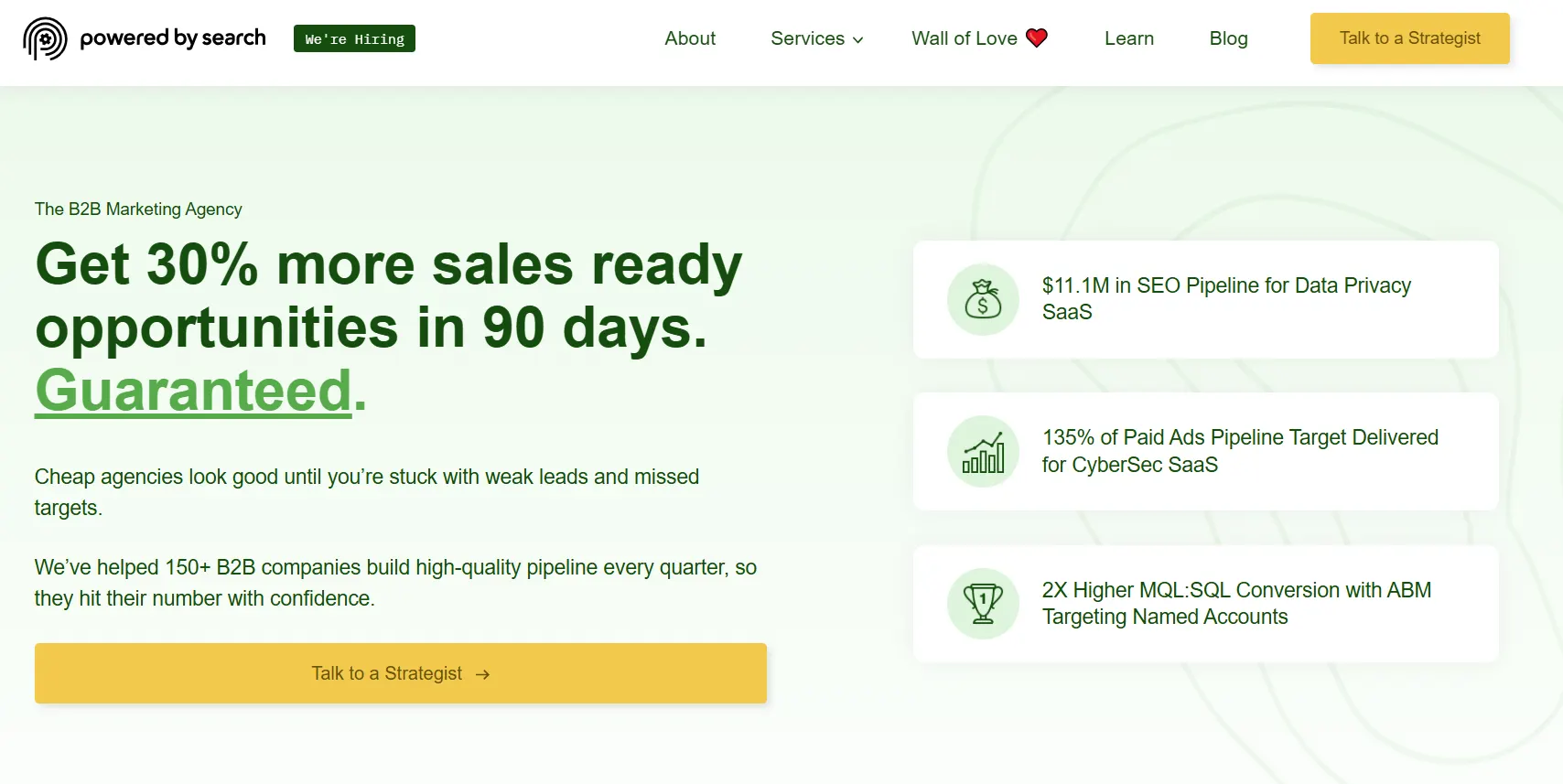This screenshot has width=1563, height=784.
Task: Click the trophy icon on the ABM card
Action: coord(983,604)
